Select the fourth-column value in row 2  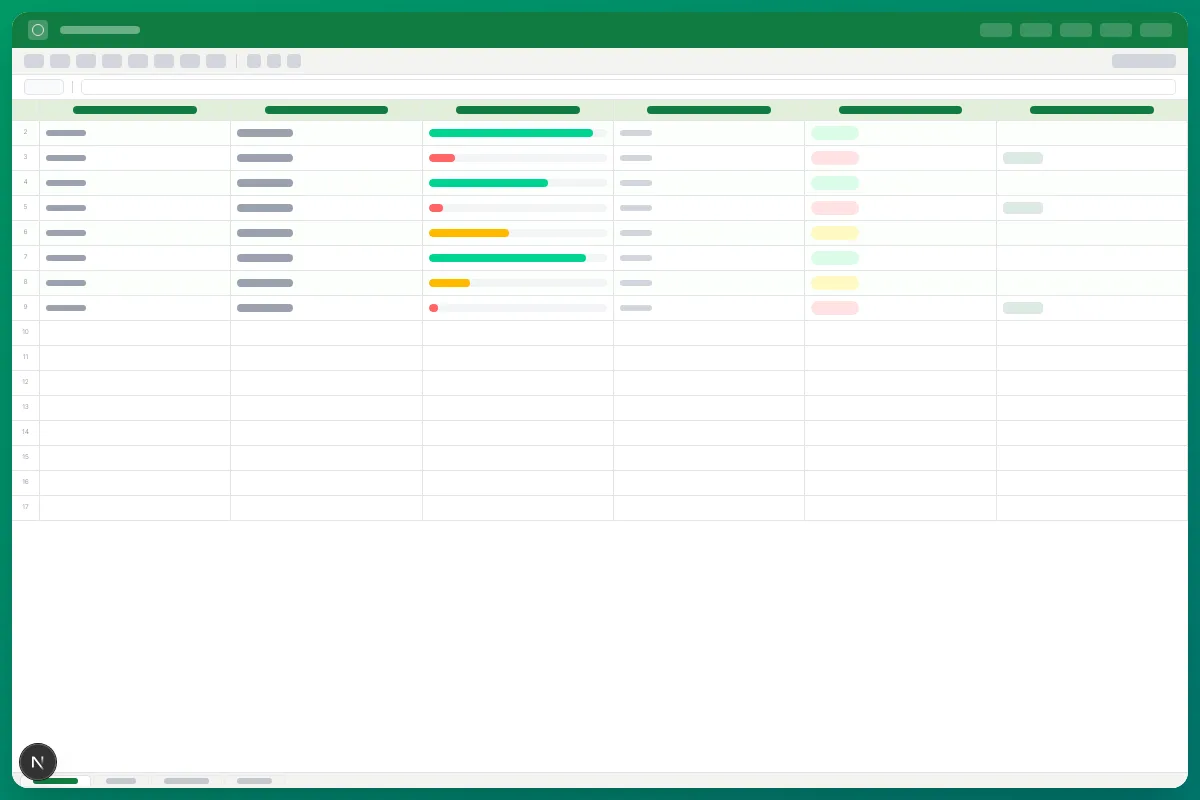[x=636, y=133]
